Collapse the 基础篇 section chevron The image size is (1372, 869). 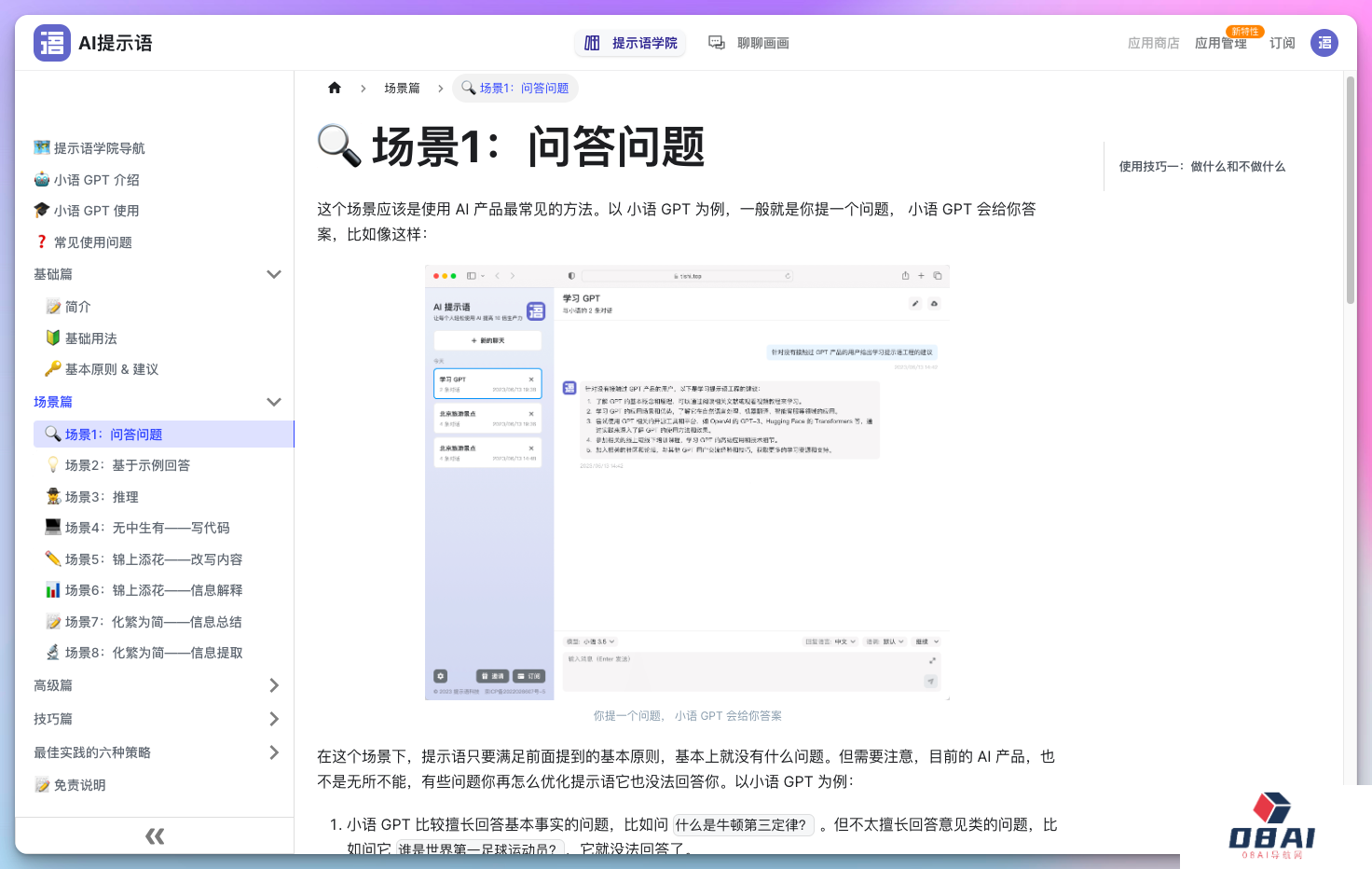point(274,274)
